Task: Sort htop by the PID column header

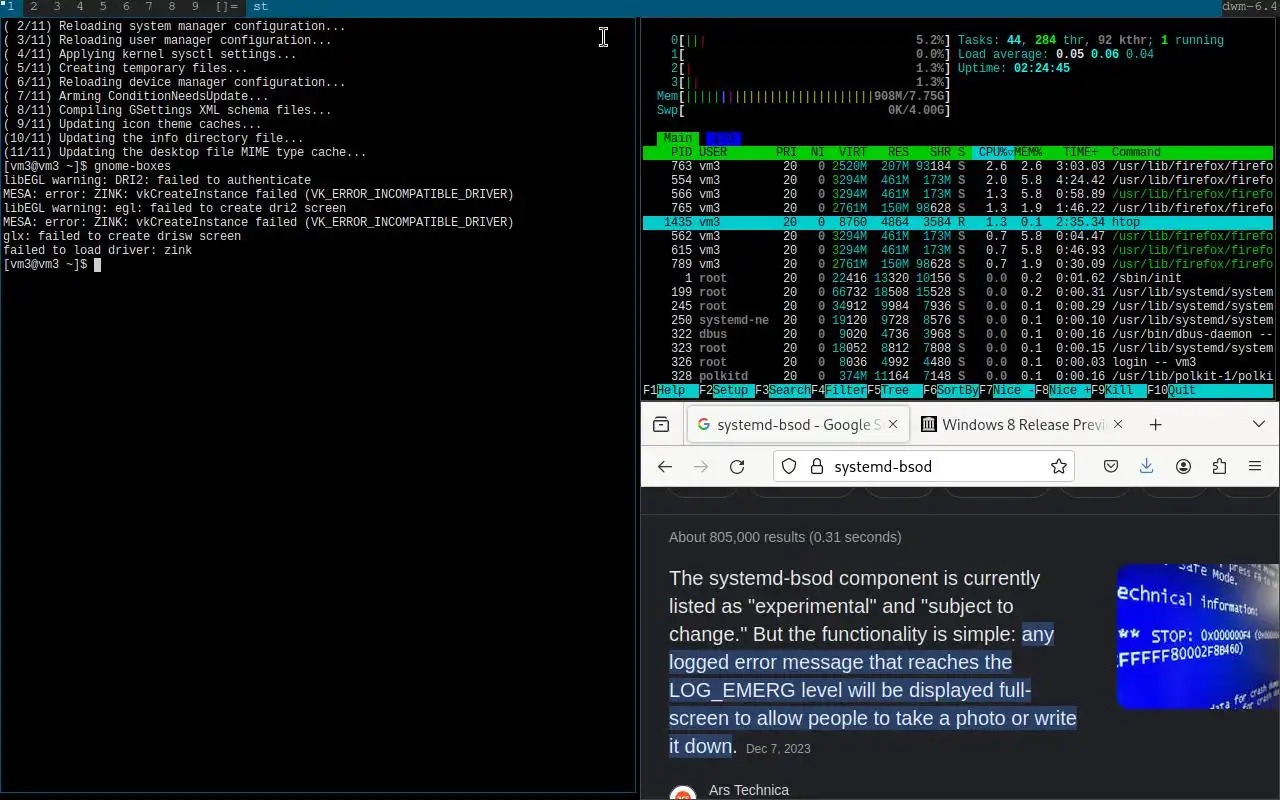Action: 681,152
